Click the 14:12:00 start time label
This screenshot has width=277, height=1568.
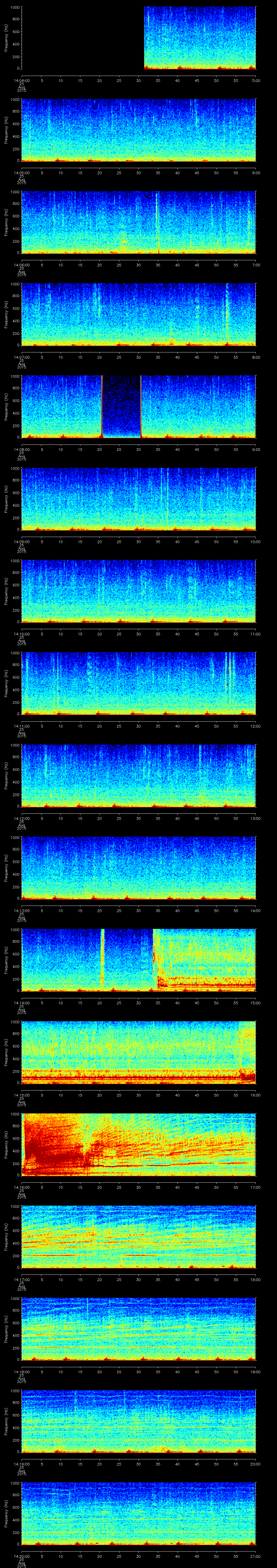click(21, 818)
